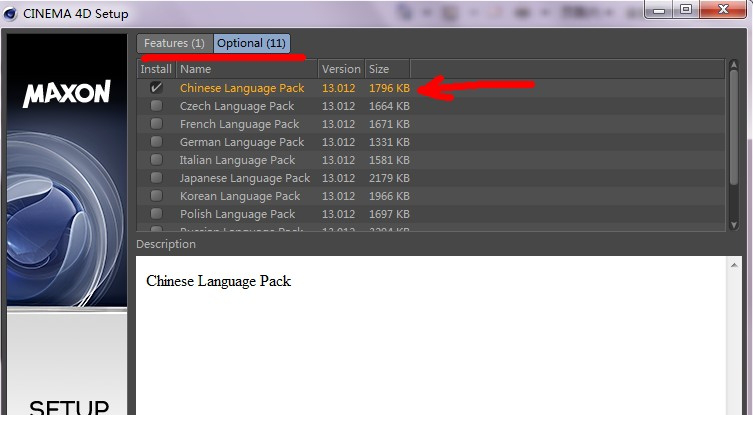Image resolution: width=753 pixels, height=431 pixels.
Task: Click the 1697 KB size value
Action: (x=389, y=214)
